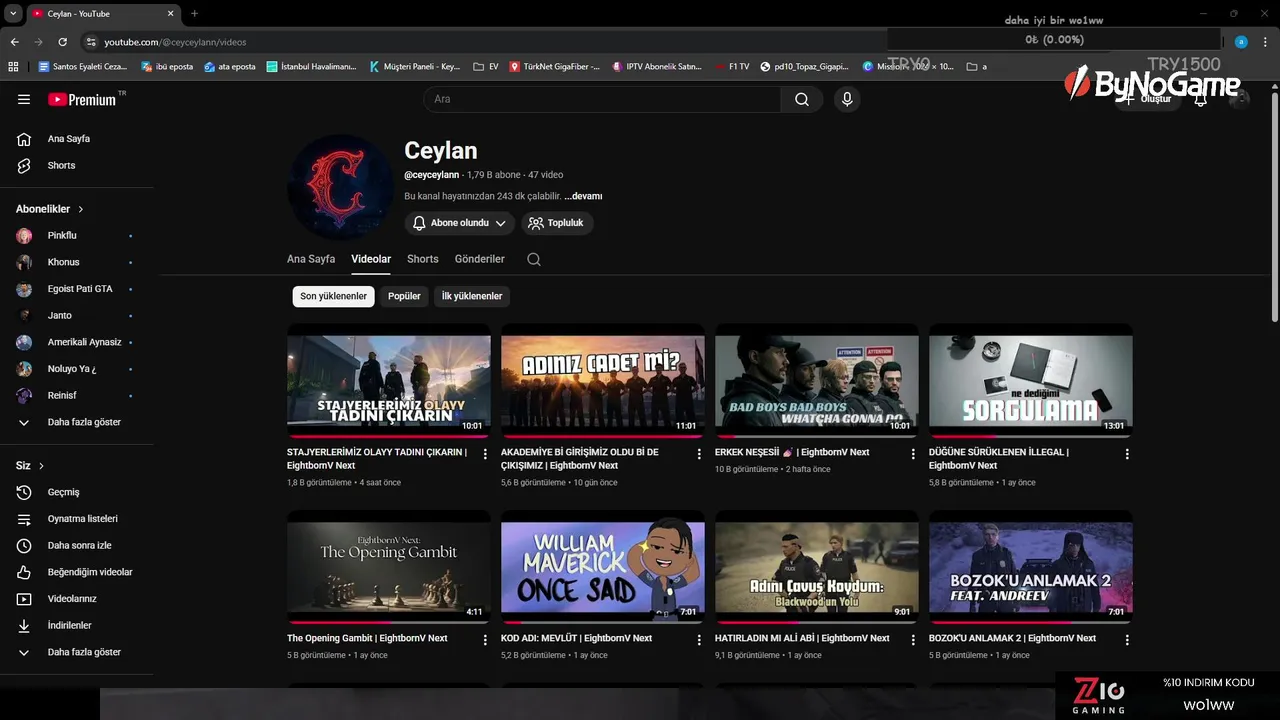Click ERKEK NEŞESİİ video title

tap(792, 452)
